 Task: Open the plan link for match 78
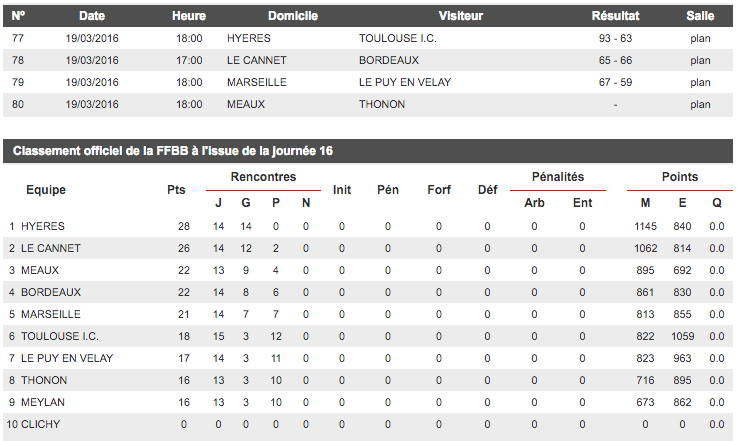coord(700,60)
